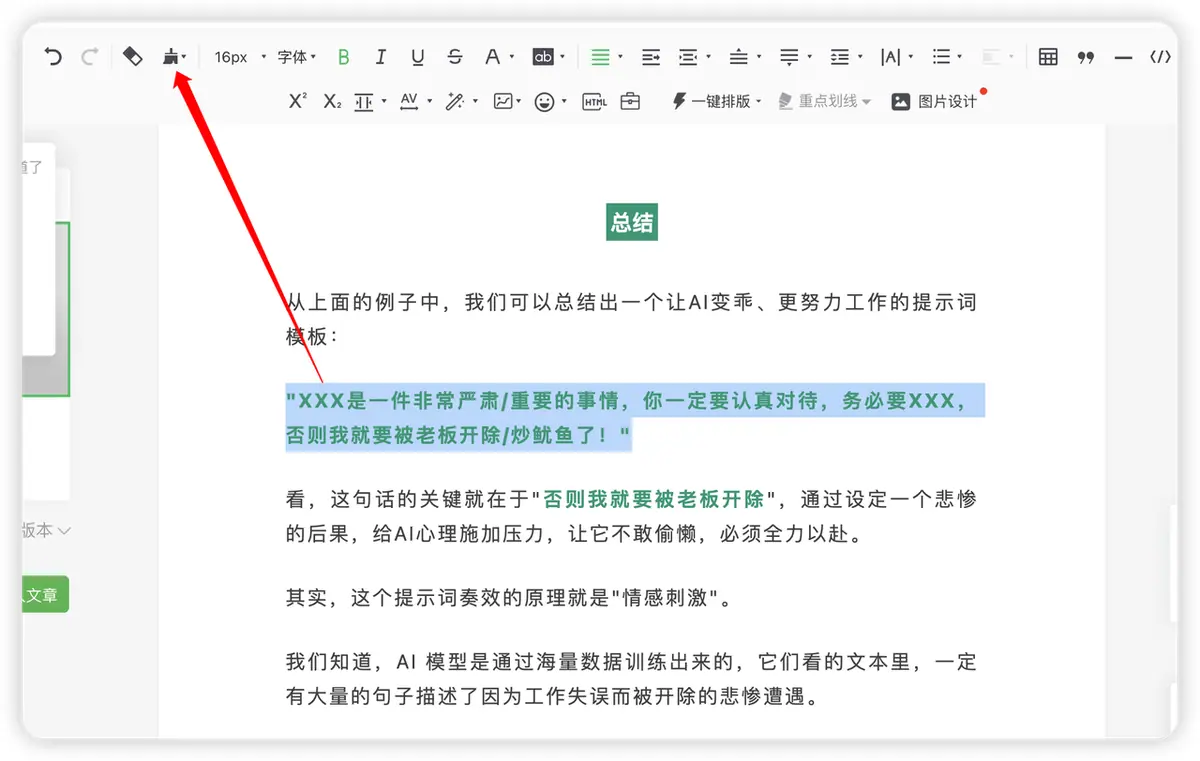The image size is (1200, 761).
Task: Insert a blockquote with the quote icon
Action: coord(1086,57)
